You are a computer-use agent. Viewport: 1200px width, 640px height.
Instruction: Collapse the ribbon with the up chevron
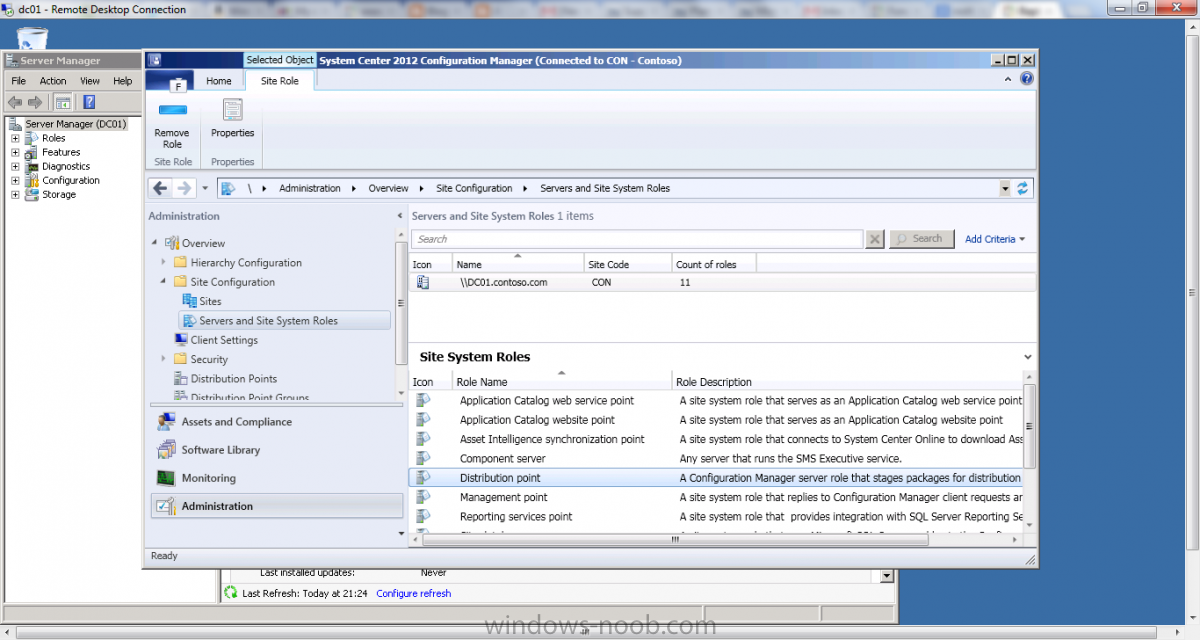pos(1010,80)
